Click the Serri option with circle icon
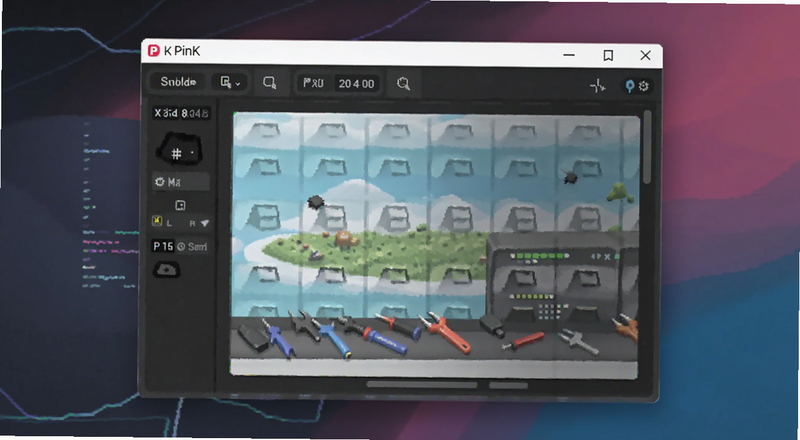This screenshot has height=440, width=800. coord(192,247)
